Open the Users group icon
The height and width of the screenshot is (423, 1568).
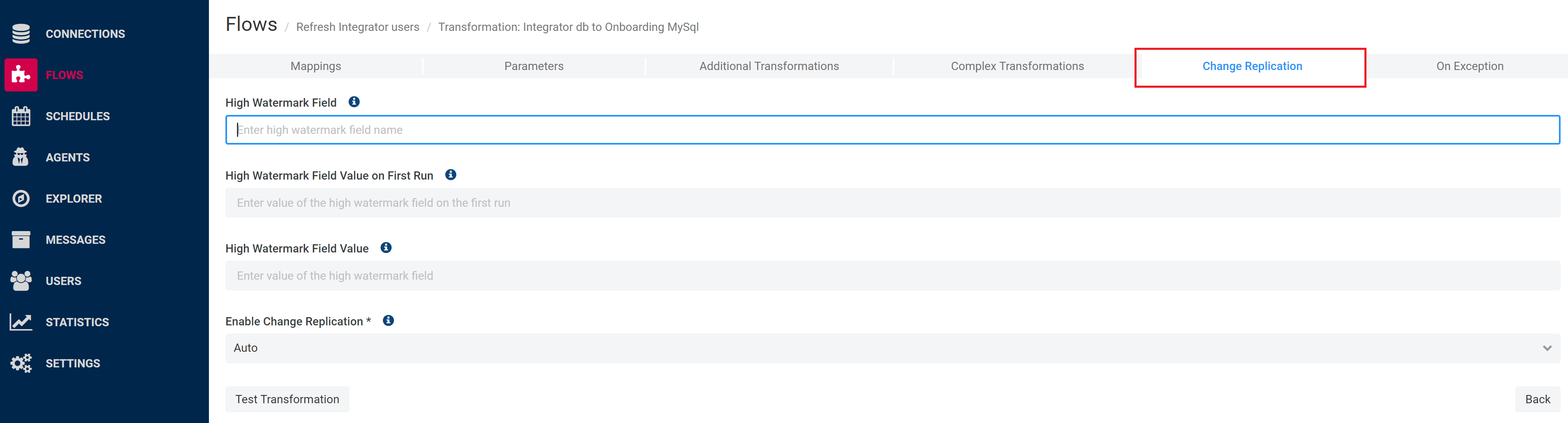(x=21, y=280)
